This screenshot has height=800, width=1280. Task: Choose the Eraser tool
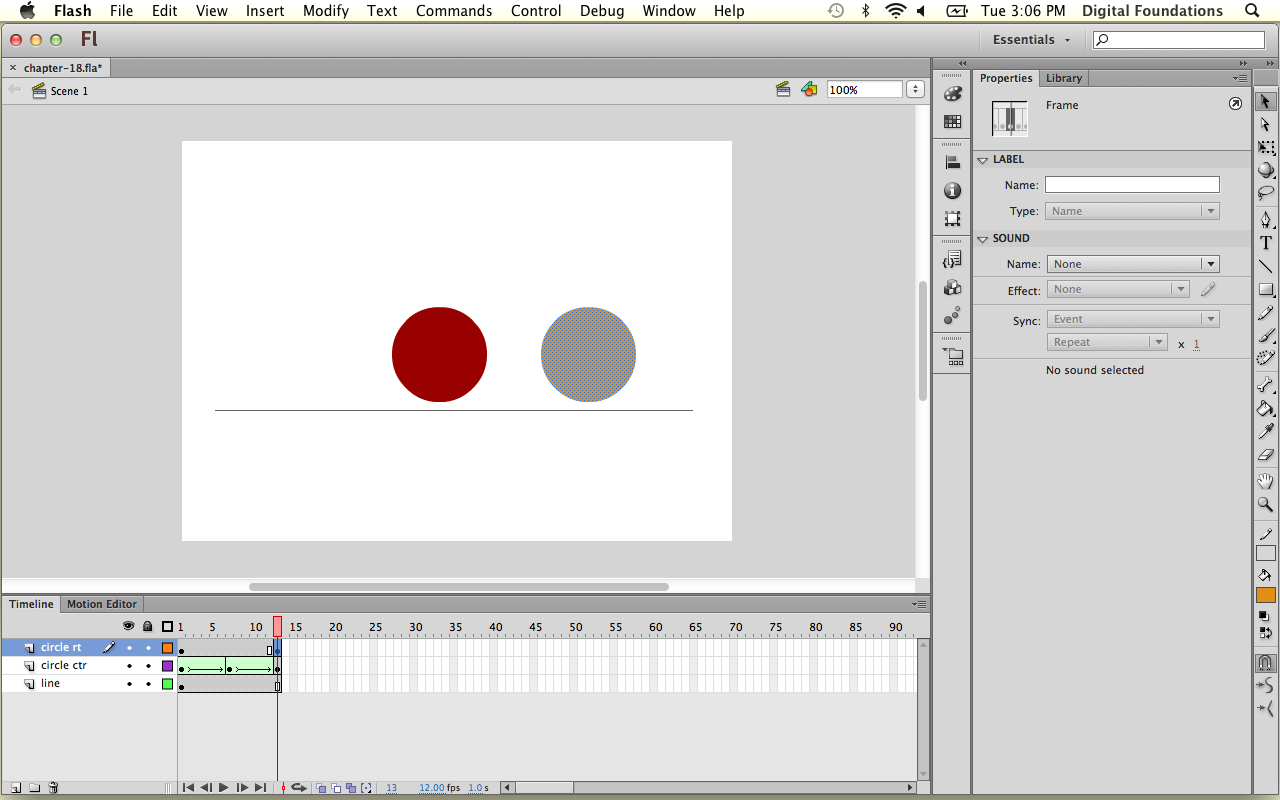coord(1266,456)
